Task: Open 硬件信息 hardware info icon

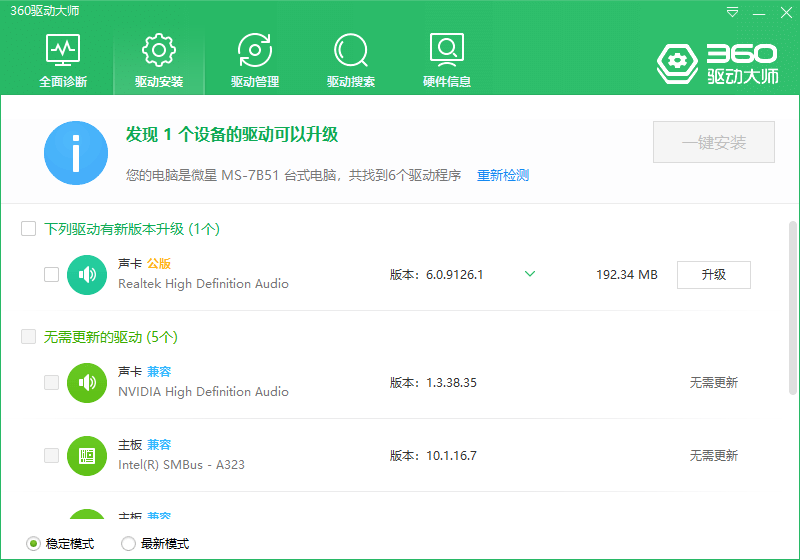Action: [x=447, y=50]
